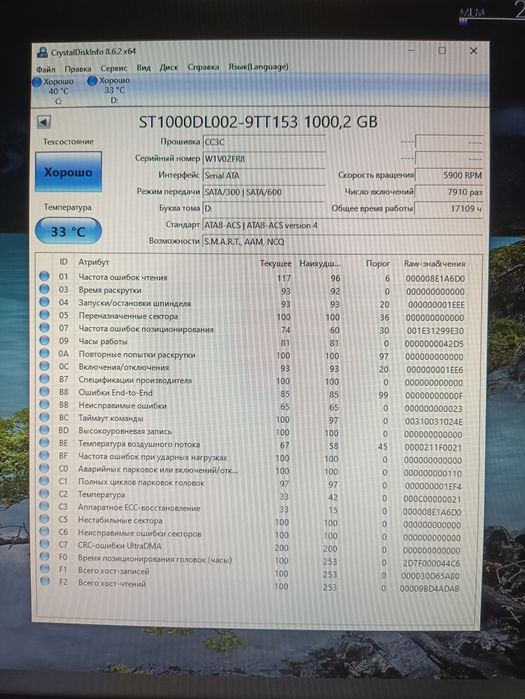525x699 pixels.
Task: Click the Хорошо health status button
Action: coord(68,172)
